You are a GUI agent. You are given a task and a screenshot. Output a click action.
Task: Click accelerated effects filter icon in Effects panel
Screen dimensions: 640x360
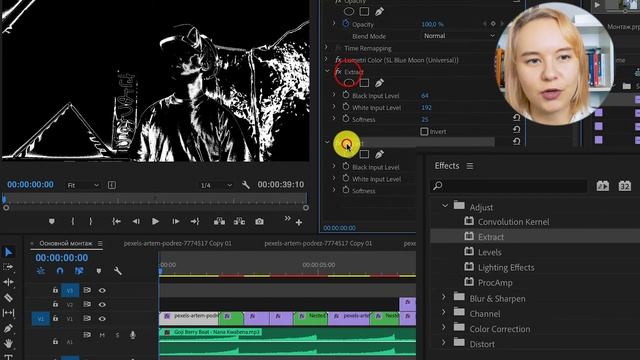602,186
